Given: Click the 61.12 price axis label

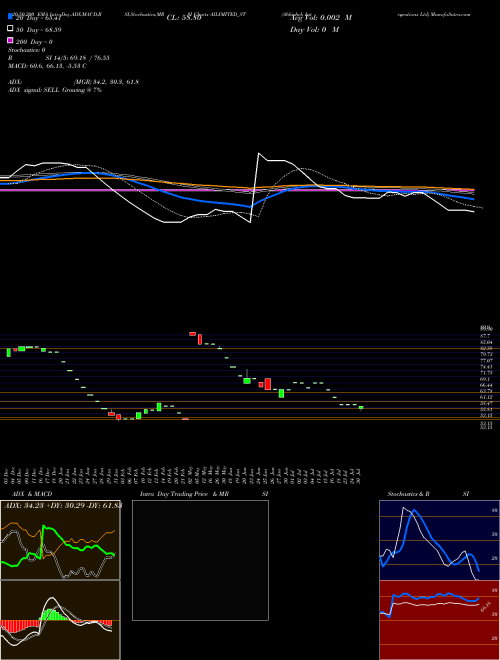Looking at the screenshot, I should (x=486, y=397).
